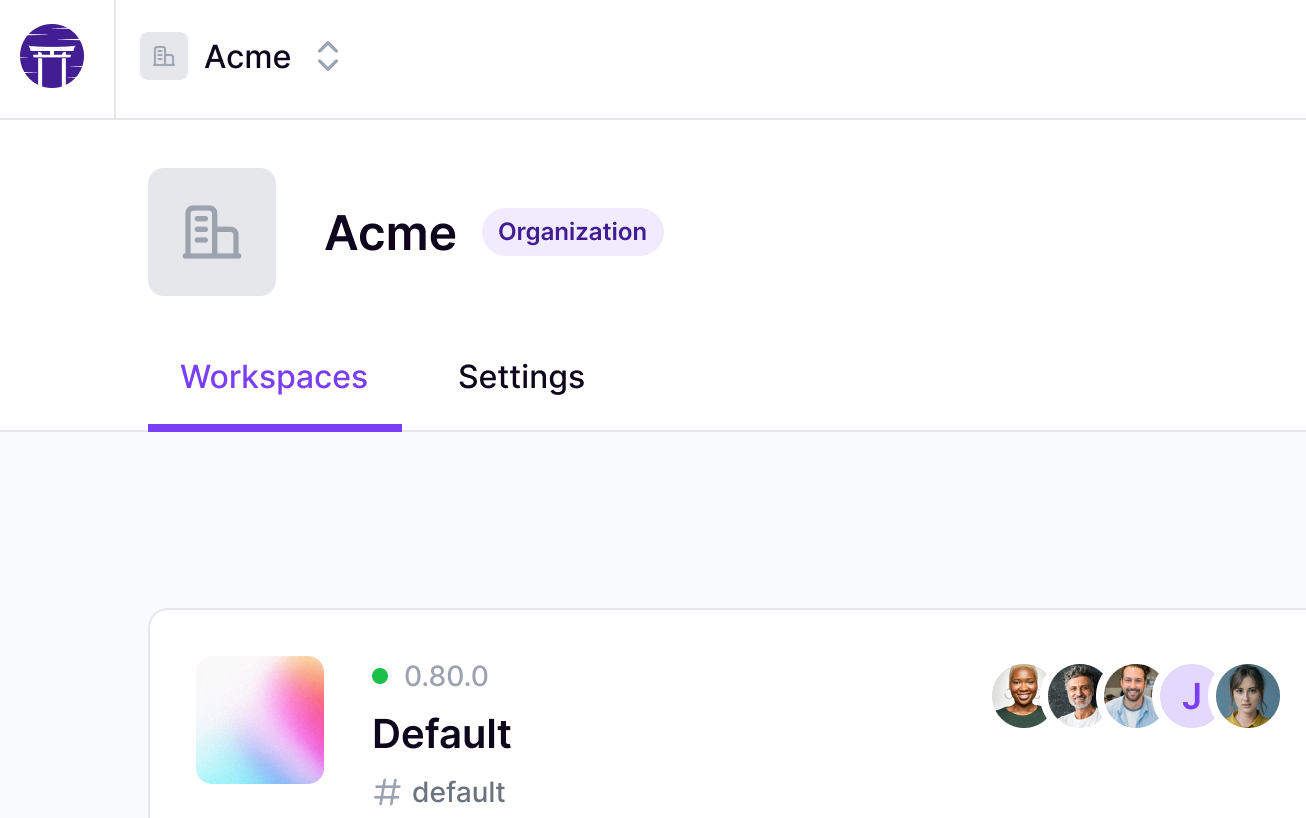Click the gray-haired man member avatar
Image resolution: width=1306 pixels, height=818 pixels.
1076,696
